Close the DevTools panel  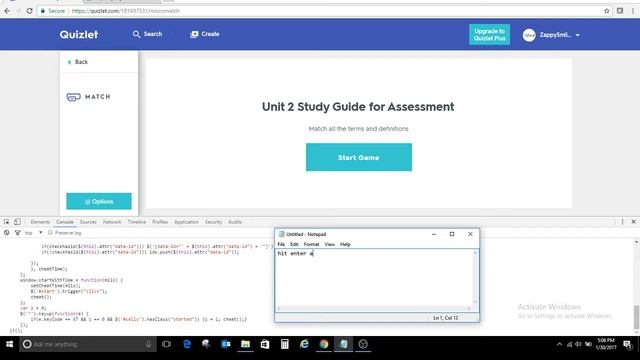[633, 222]
